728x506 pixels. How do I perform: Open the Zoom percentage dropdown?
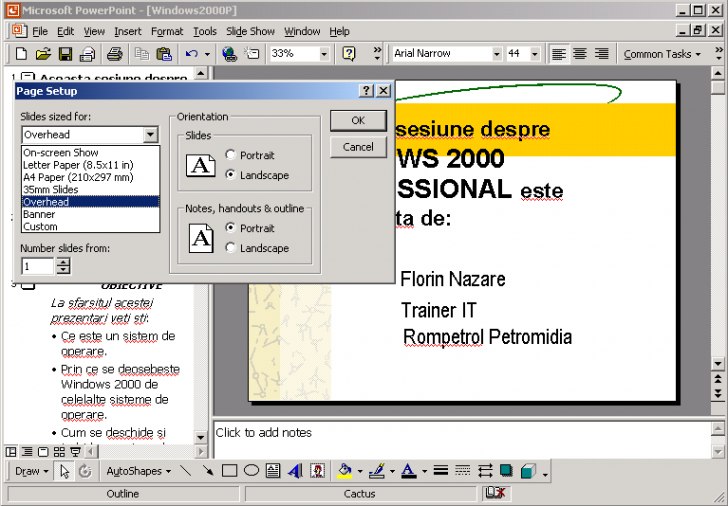[324, 54]
